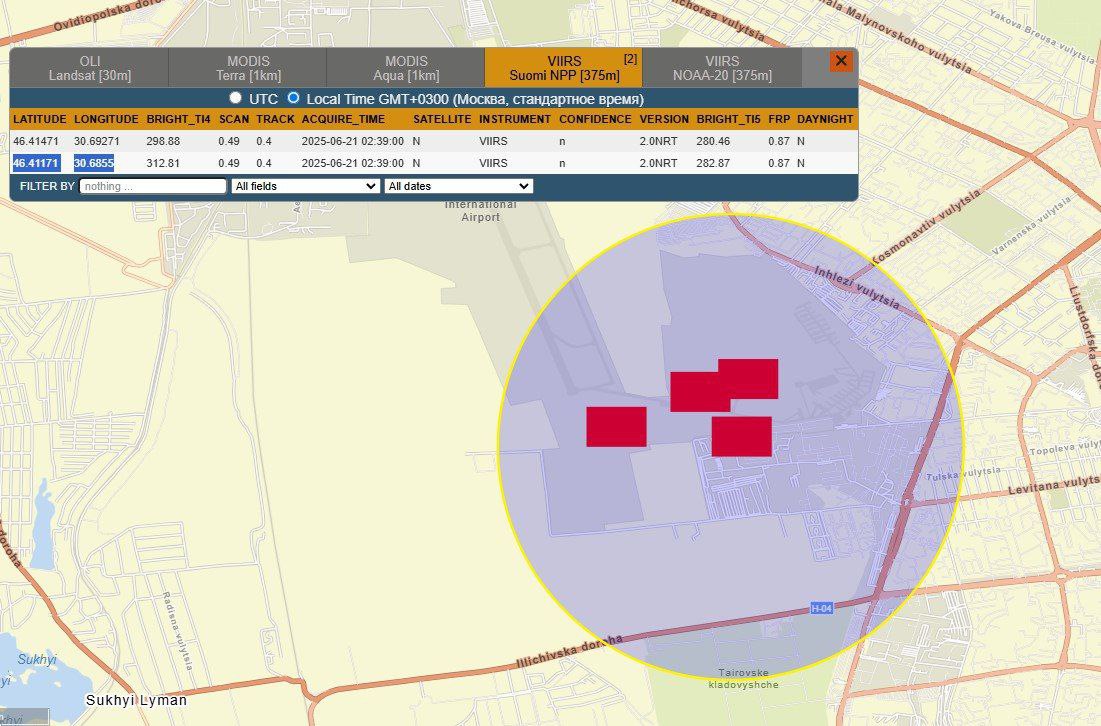Open the All dates dropdown

458,186
